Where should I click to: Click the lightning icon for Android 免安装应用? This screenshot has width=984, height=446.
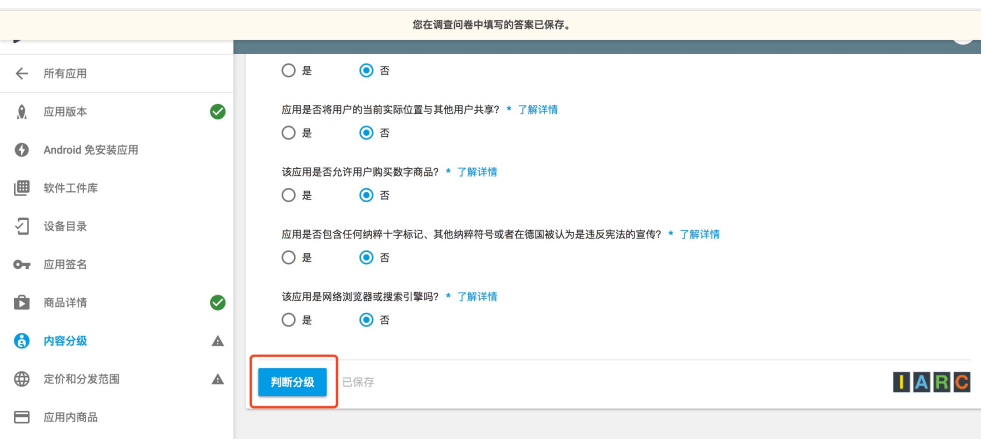point(22,150)
